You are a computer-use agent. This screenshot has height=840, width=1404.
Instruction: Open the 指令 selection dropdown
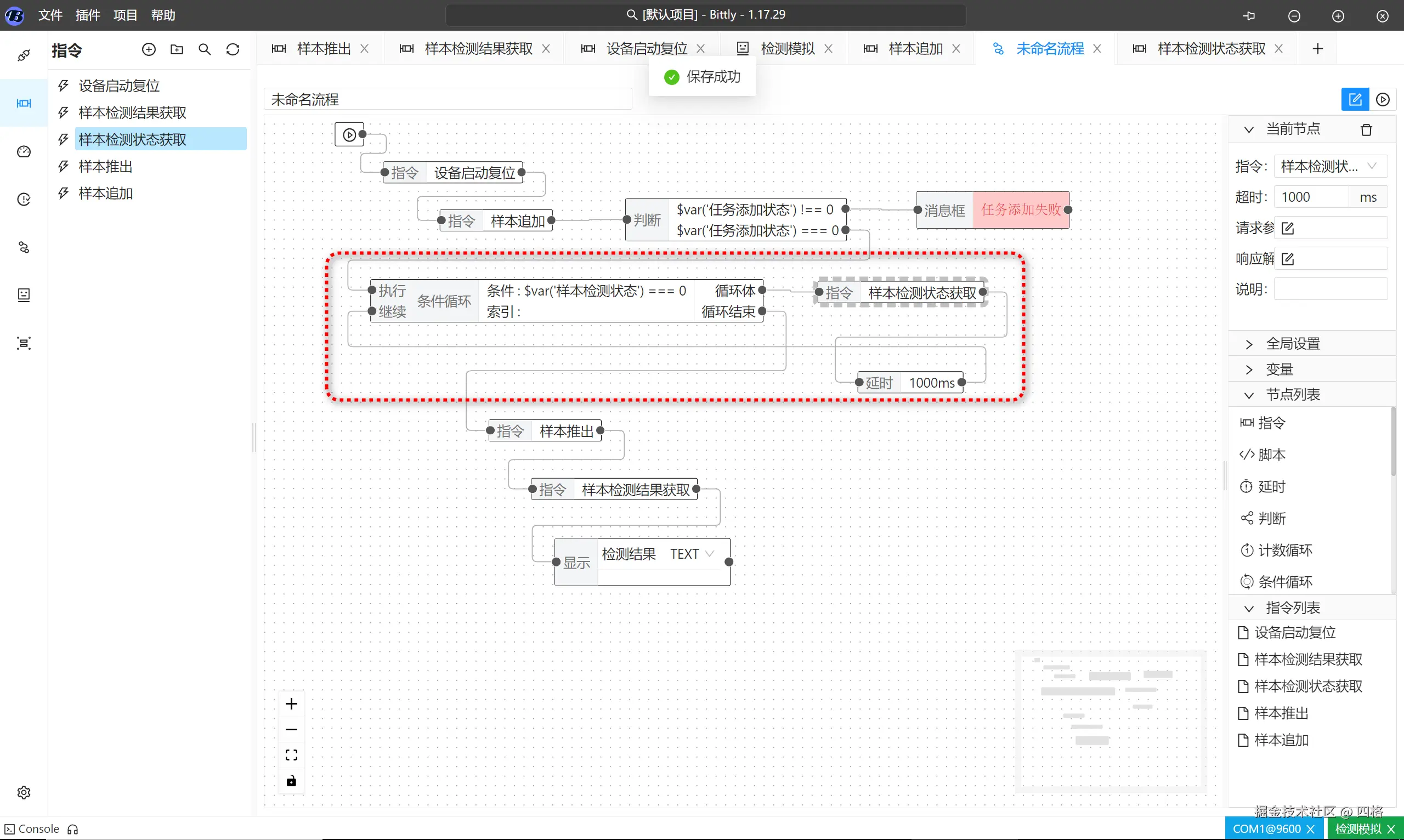click(x=1329, y=167)
